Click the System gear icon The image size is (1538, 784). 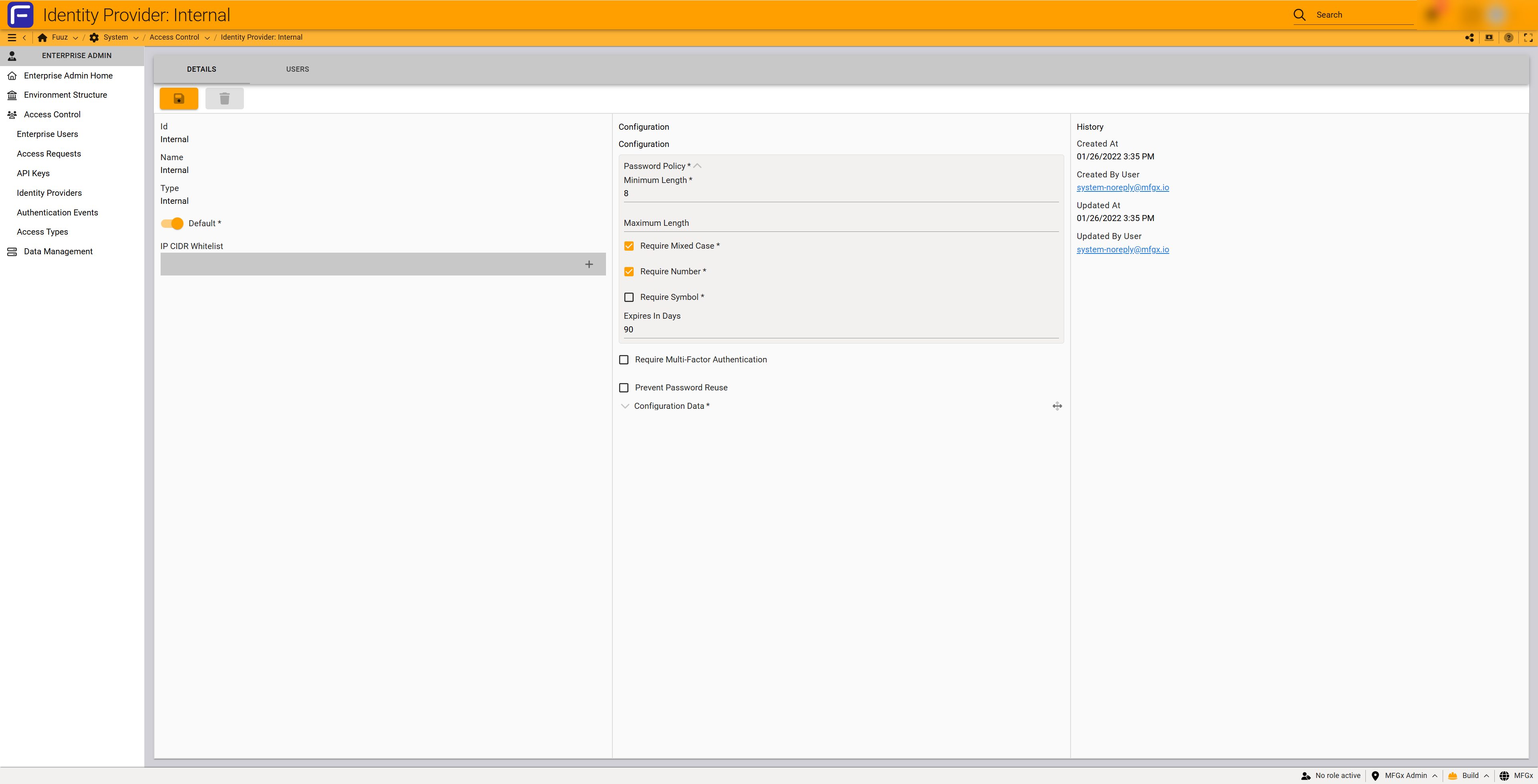pyautogui.click(x=94, y=38)
